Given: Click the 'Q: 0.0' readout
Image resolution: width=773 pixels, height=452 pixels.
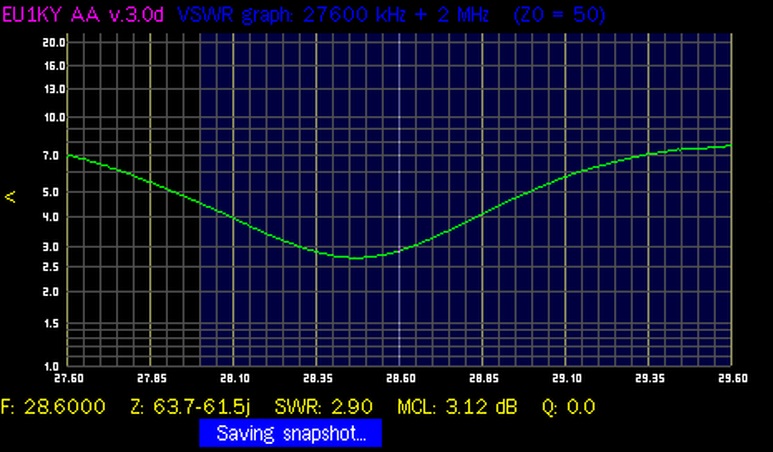Looking at the screenshot, I should pyautogui.click(x=568, y=407).
